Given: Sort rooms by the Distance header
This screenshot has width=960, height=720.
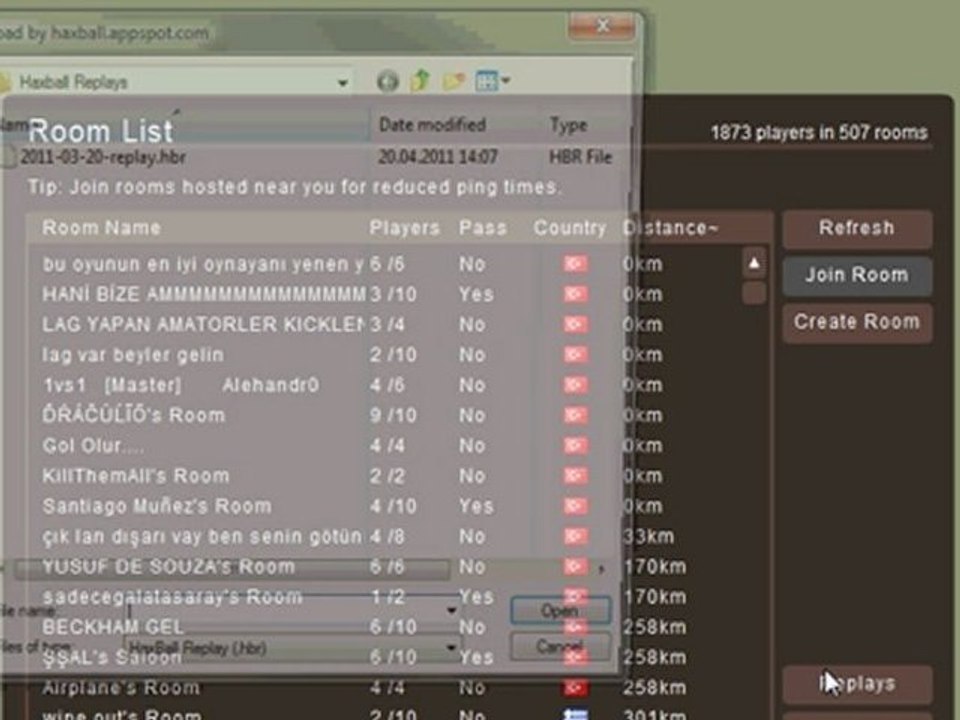Looking at the screenshot, I should point(670,228).
